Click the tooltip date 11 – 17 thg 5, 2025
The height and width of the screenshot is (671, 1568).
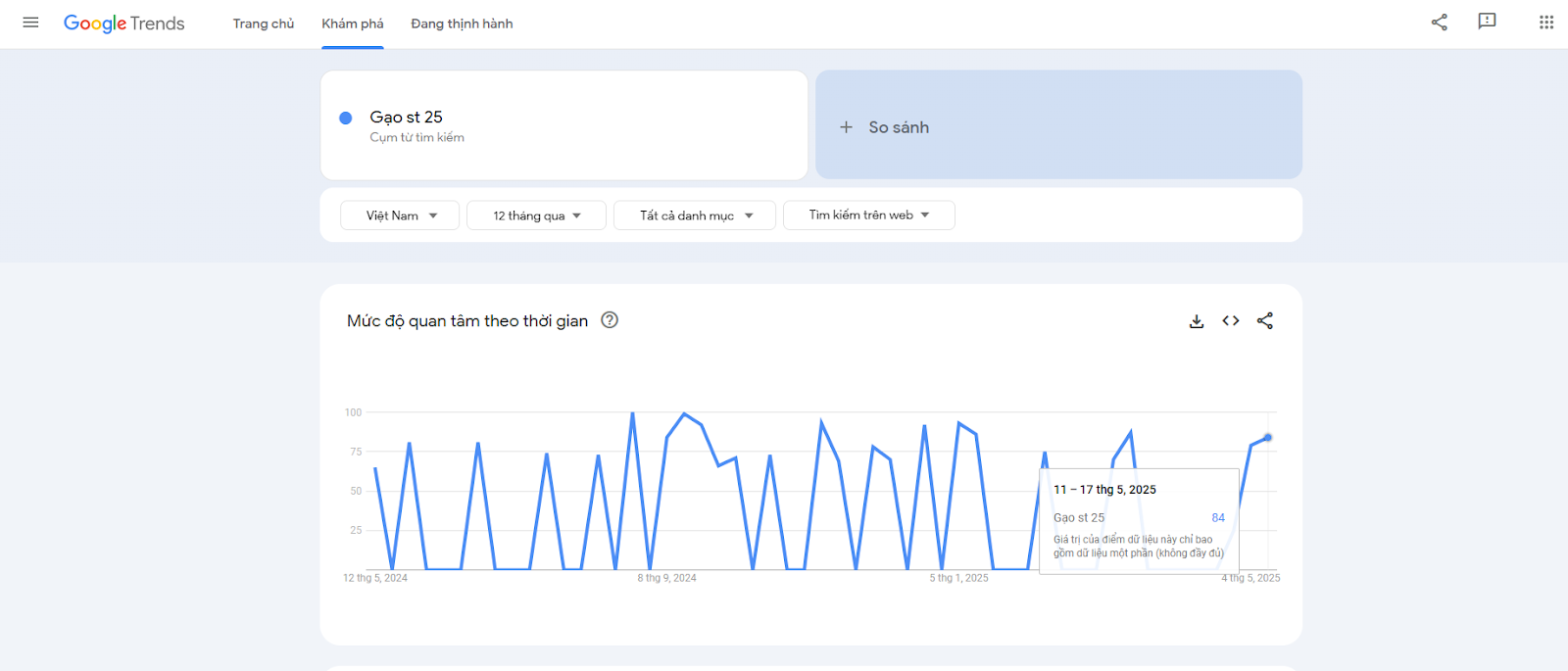pyautogui.click(x=1104, y=490)
